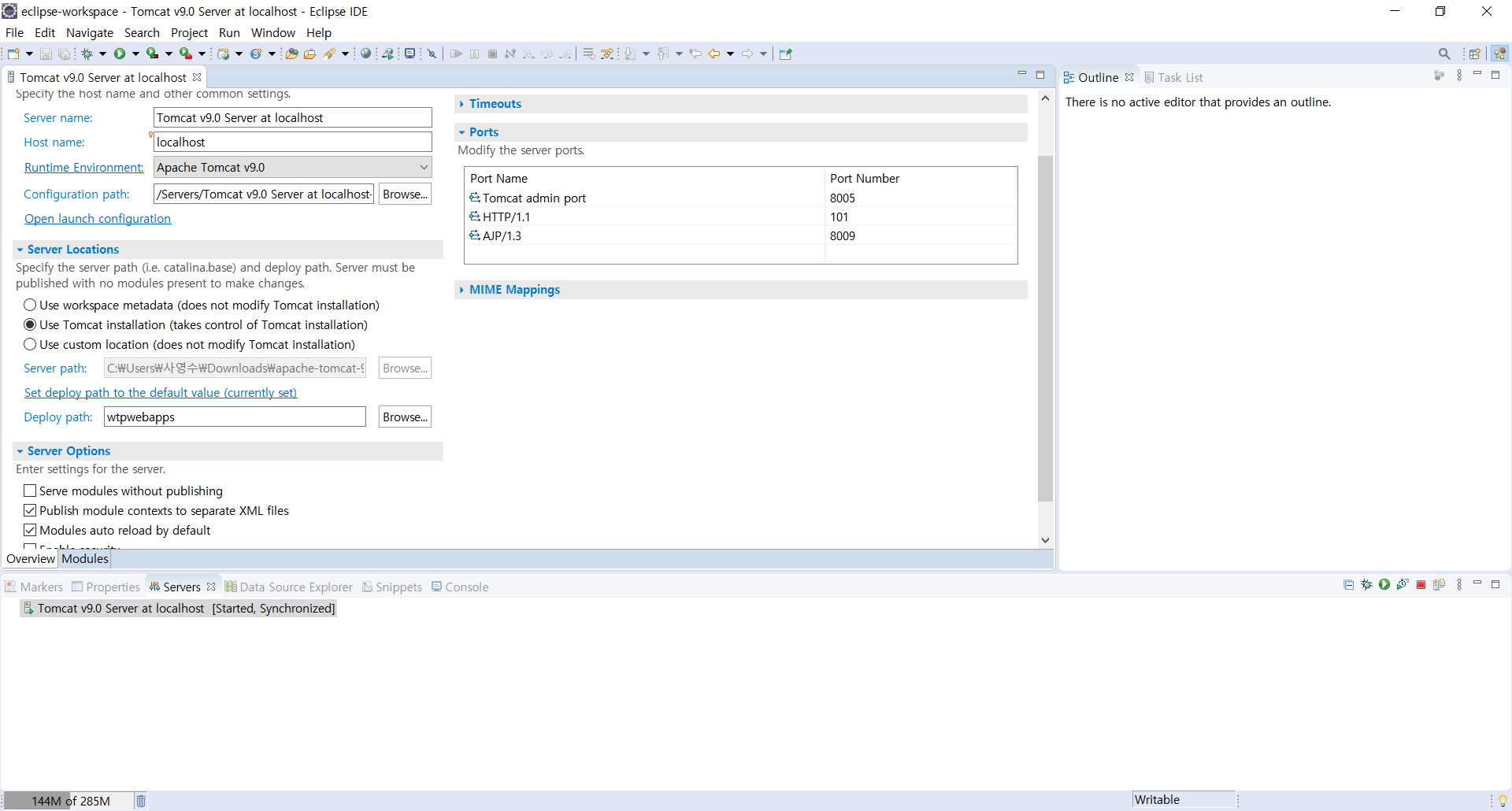Viewport: 1512px width, 811px height.
Task: Click the Save toolbar icon
Action: point(46,54)
